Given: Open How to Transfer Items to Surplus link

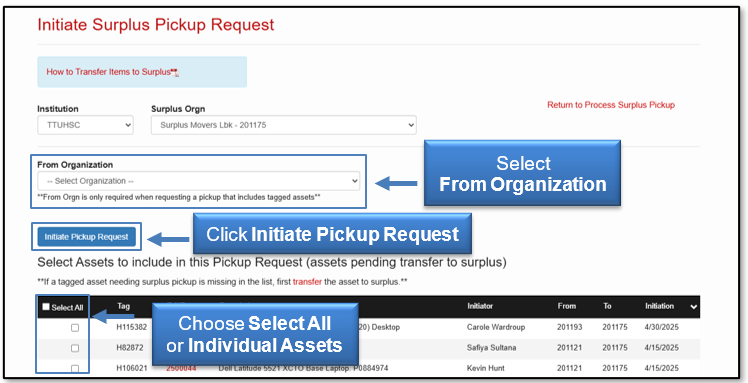Looking at the screenshot, I should pyautogui.click(x=112, y=72).
